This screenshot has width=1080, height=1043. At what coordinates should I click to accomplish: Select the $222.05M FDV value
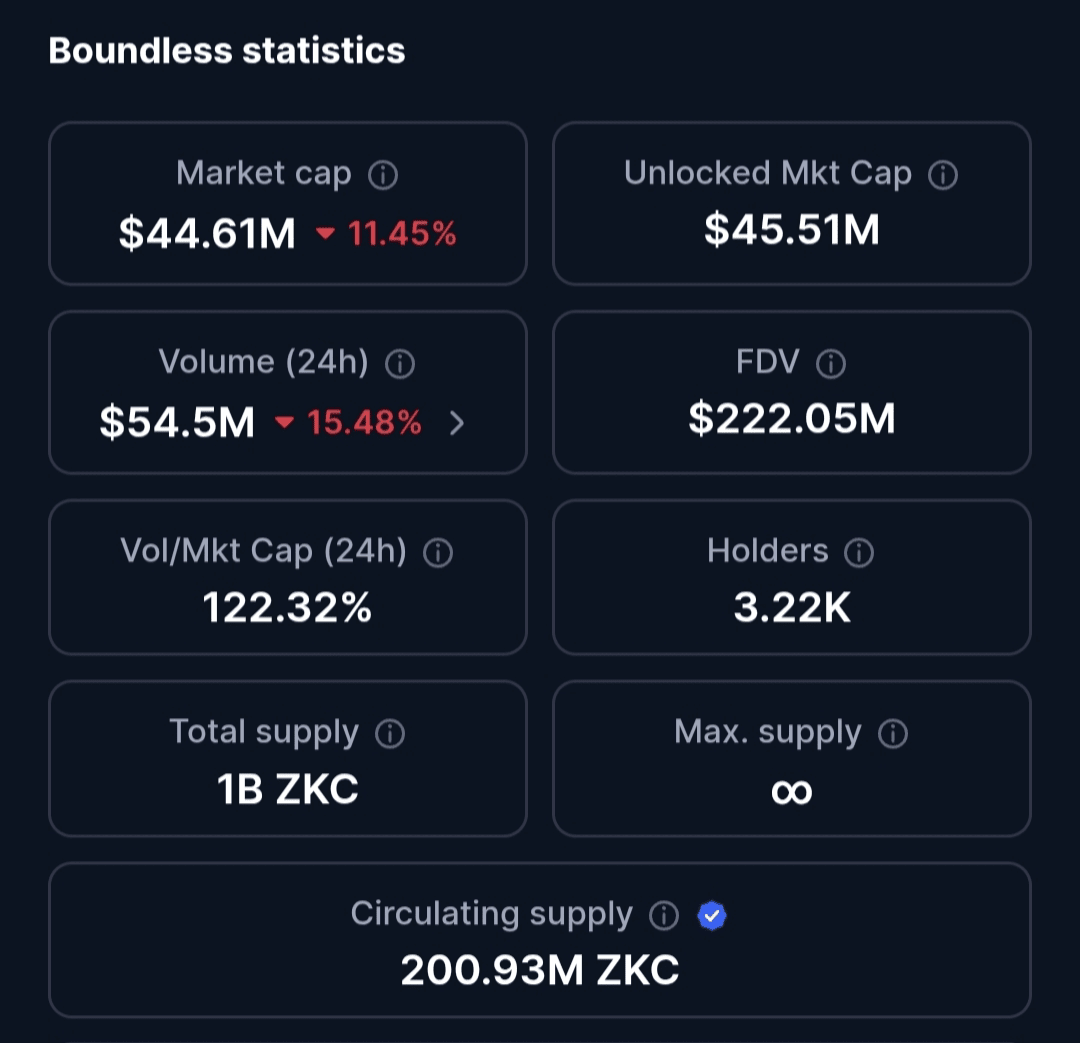pos(792,419)
